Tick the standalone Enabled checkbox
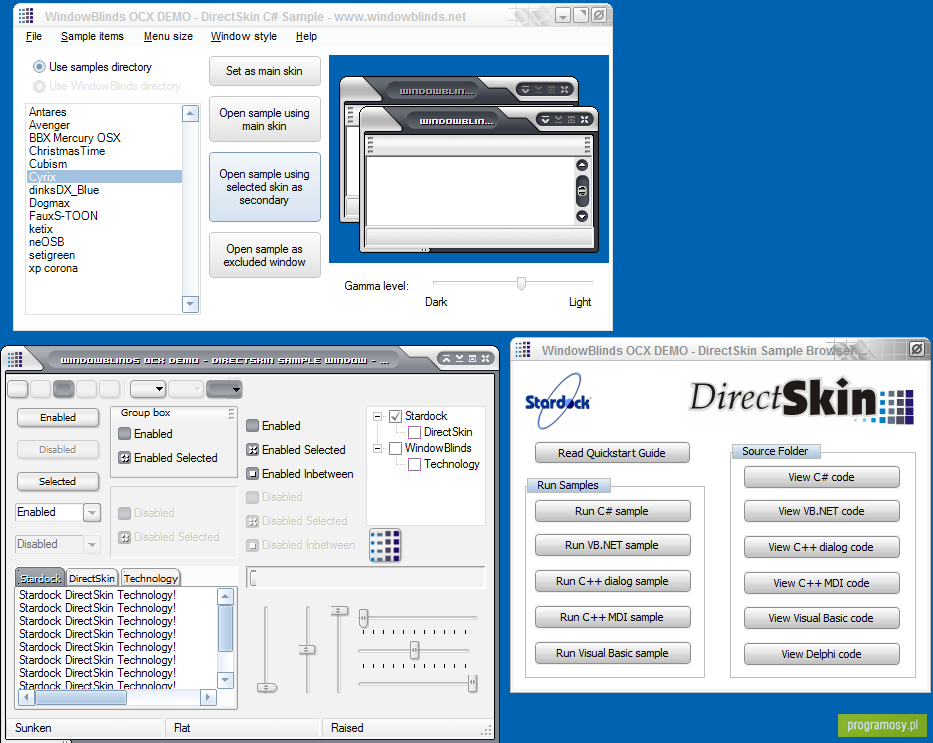This screenshot has height=743, width=933. (x=252, y=425)
